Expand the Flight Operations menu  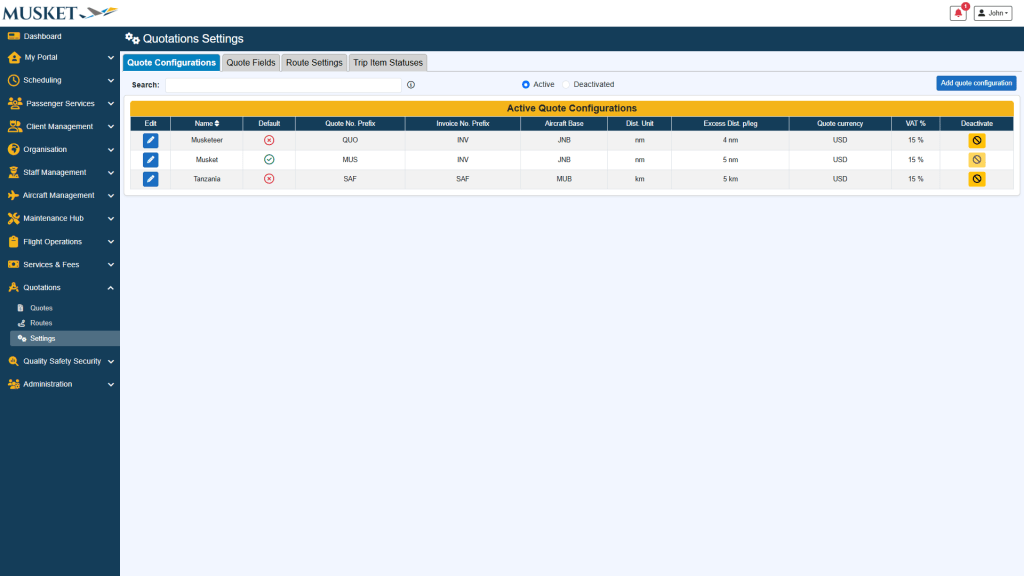pos(60,242)
